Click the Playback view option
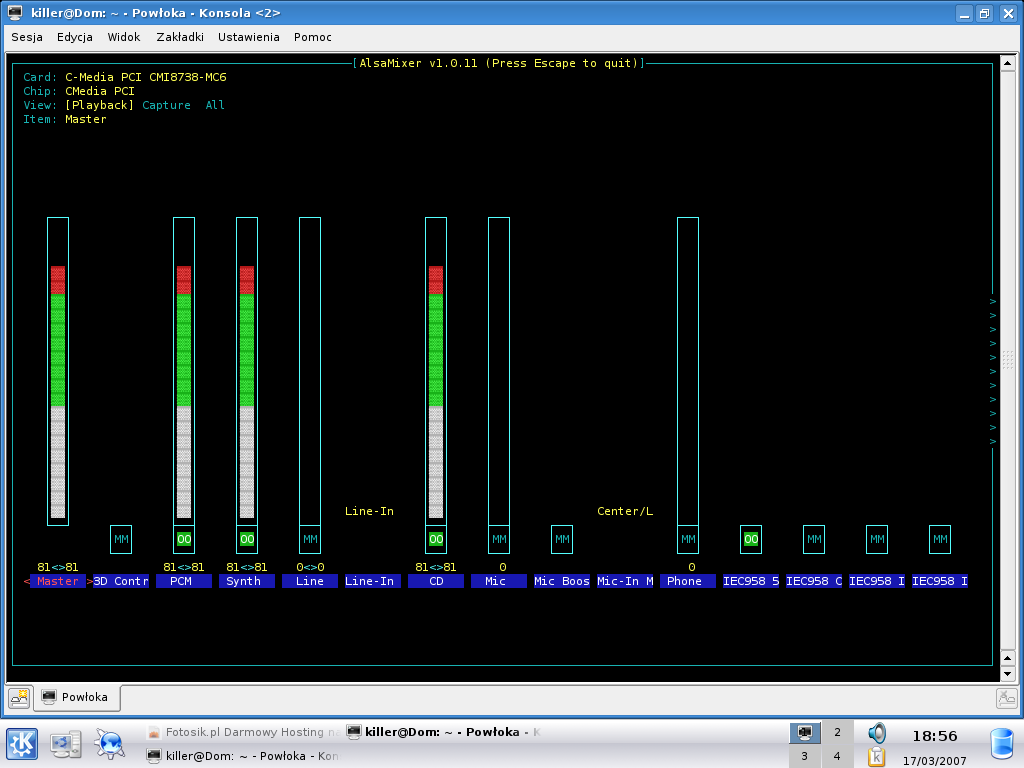Screen dimensions: 1024x768 click(99, 105)
